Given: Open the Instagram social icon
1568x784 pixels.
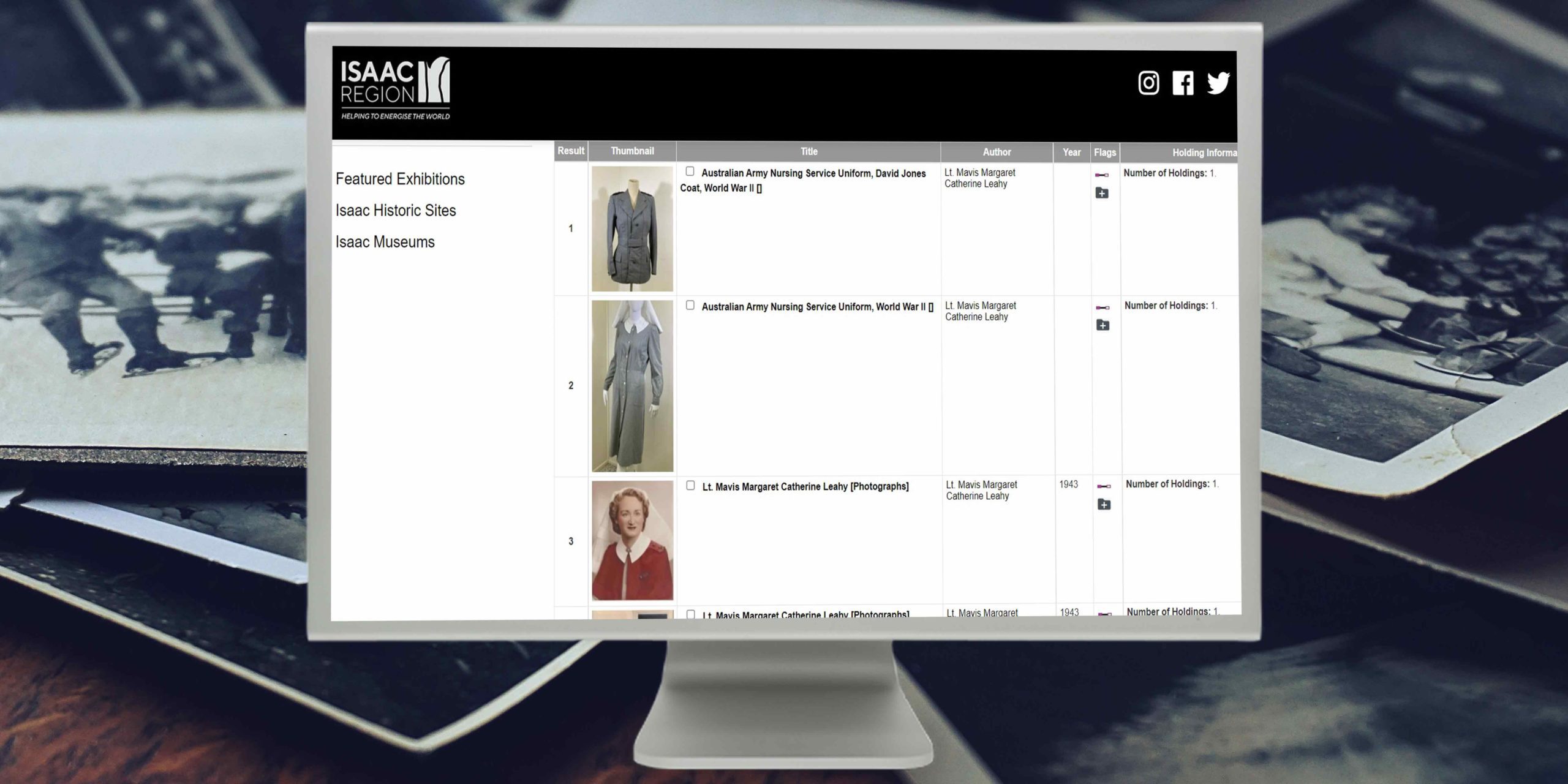Looking at the screenshot, I should coord(1148,83).
